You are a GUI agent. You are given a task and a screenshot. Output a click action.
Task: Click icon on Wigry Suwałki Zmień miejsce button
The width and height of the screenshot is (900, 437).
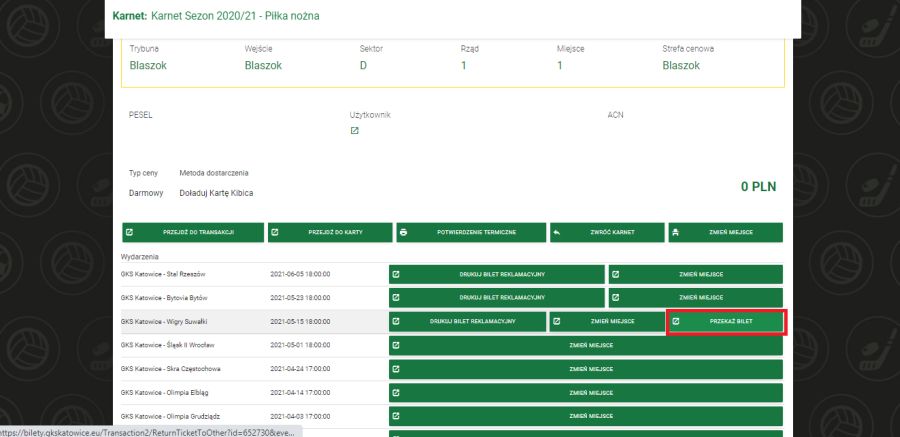point(556,322)
